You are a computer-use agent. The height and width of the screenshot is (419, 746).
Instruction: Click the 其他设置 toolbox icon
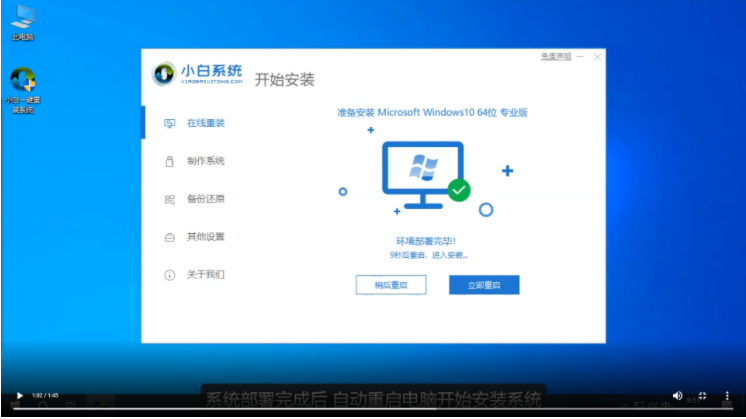(169, 237)
